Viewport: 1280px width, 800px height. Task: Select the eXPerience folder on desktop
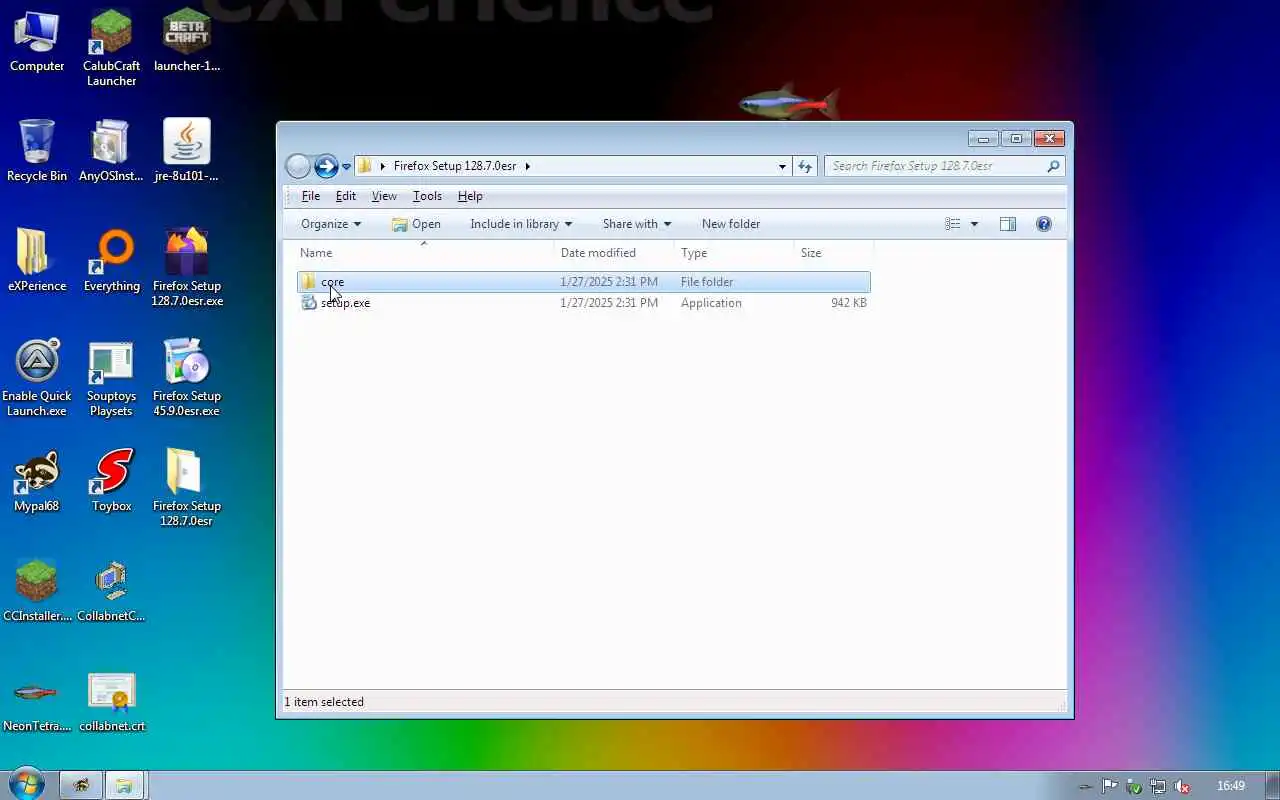[x=37, y=262]
